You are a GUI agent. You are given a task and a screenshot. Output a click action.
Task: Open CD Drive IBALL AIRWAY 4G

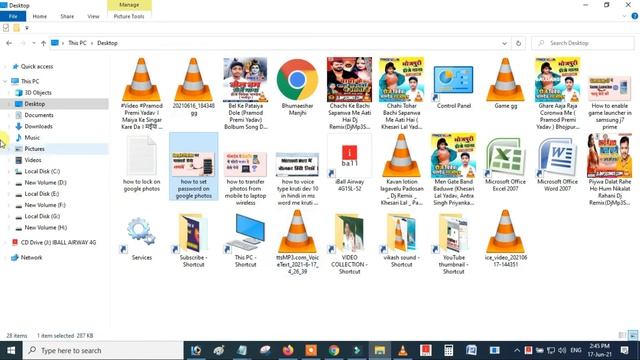coord(58,242)
